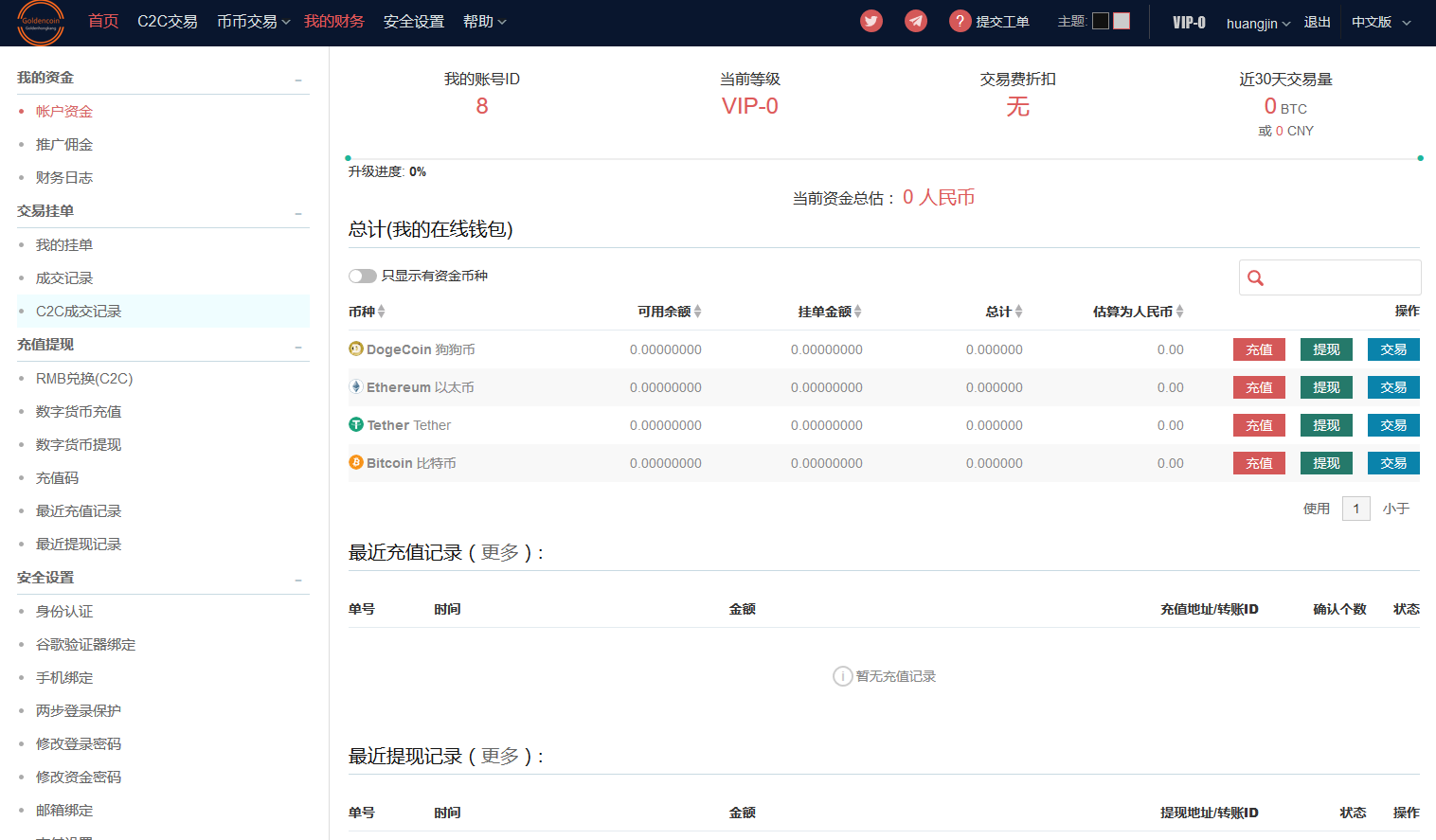Click the 充值 button for Ethereum
This screenshot has width=1436, height=840.
(x=1259, y=387)
